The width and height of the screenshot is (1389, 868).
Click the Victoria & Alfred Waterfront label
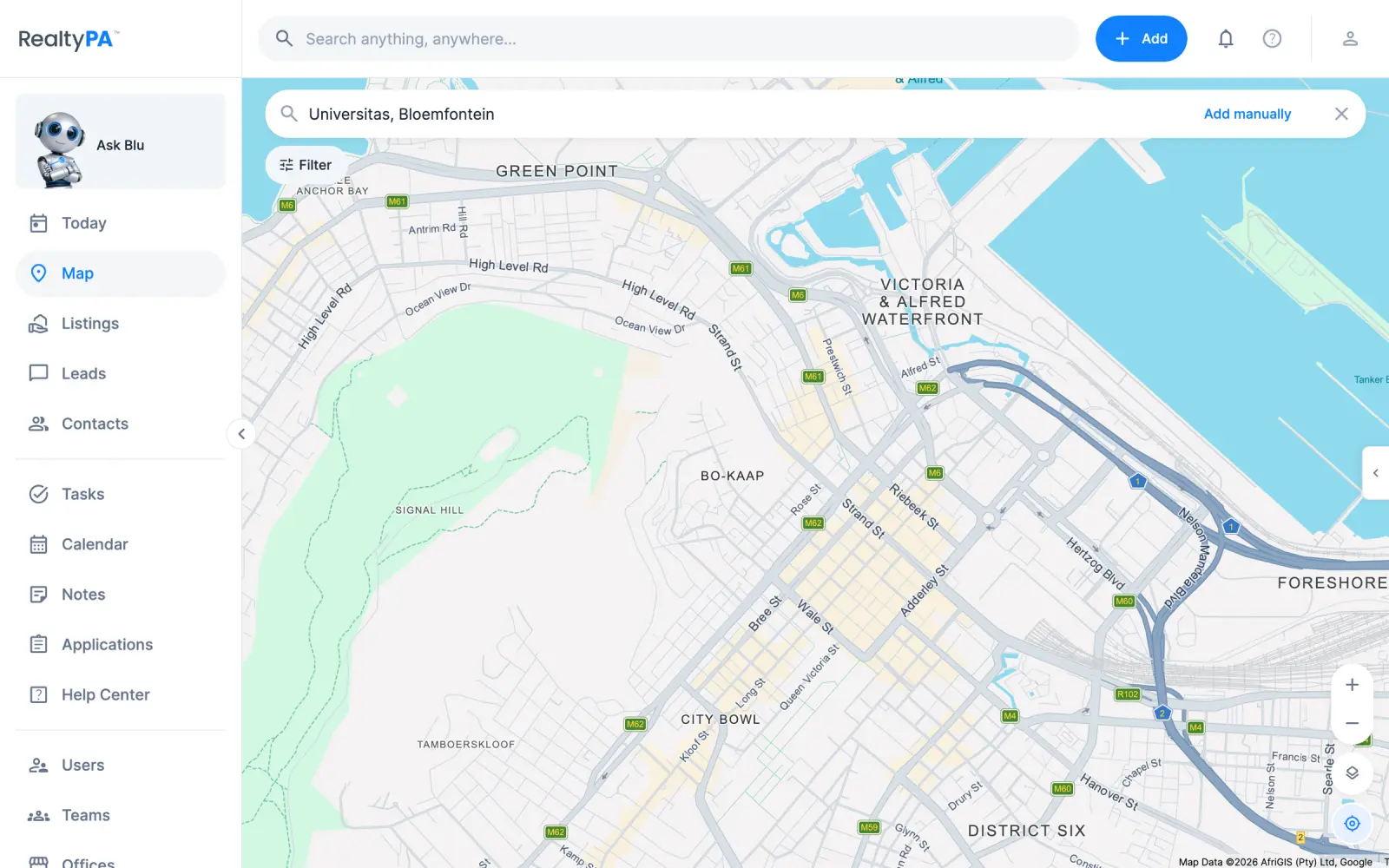pos(922,301)
